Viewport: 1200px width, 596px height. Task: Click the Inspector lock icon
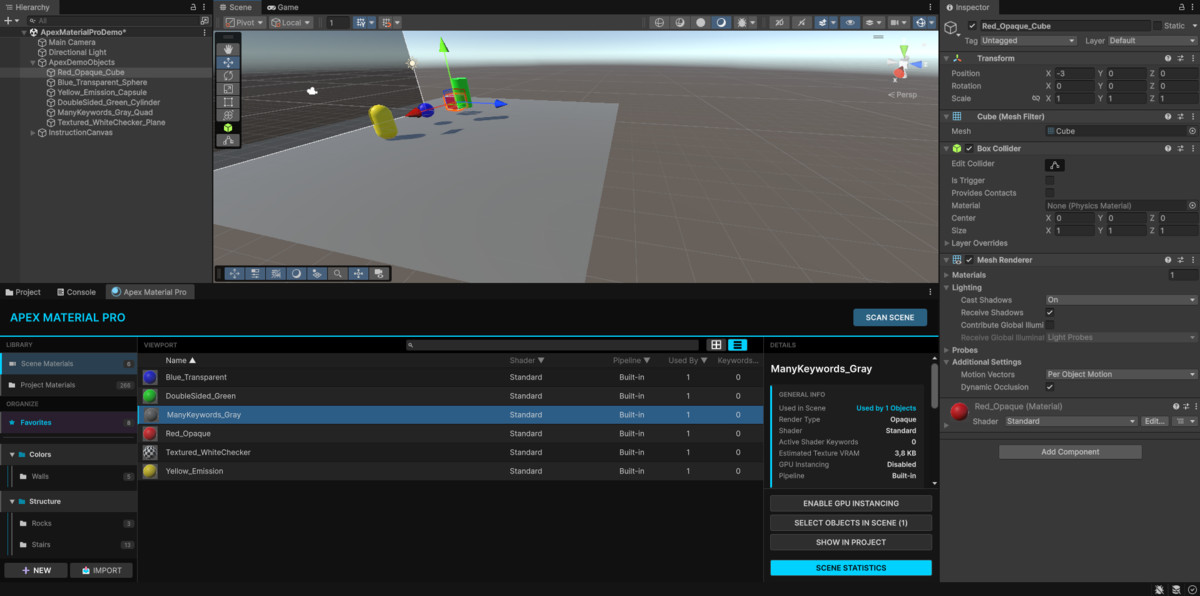tap(1180, 7)
